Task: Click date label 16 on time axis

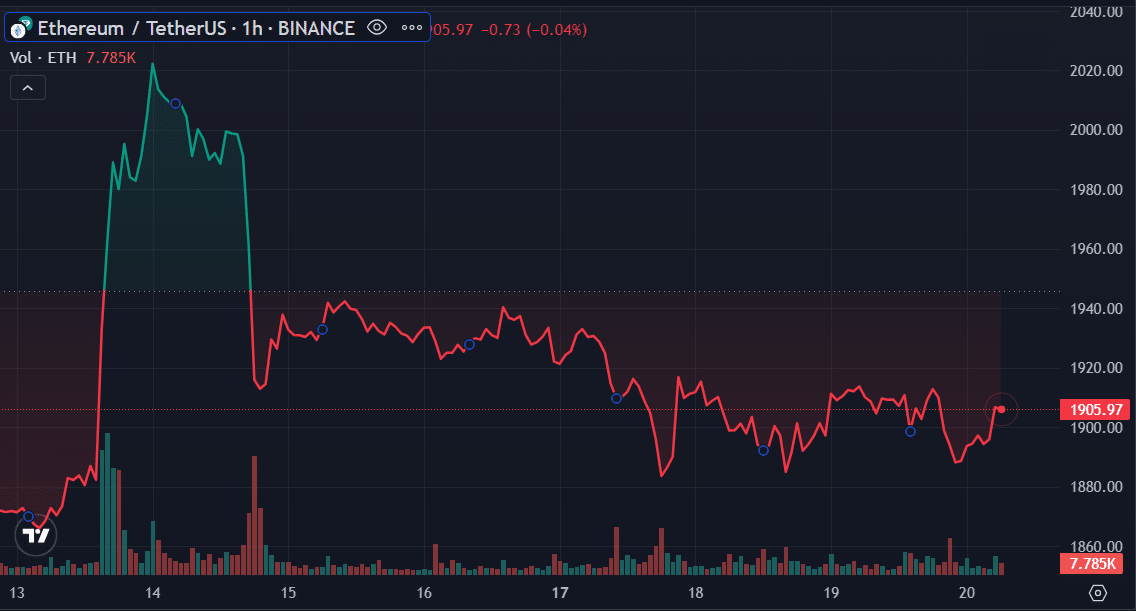Action: (424, 593)
